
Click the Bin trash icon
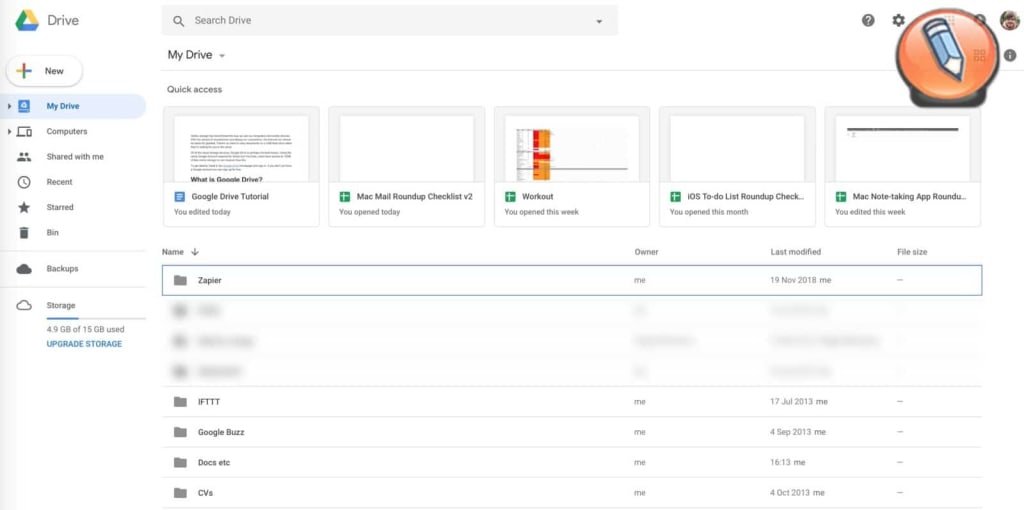[24, 232]
